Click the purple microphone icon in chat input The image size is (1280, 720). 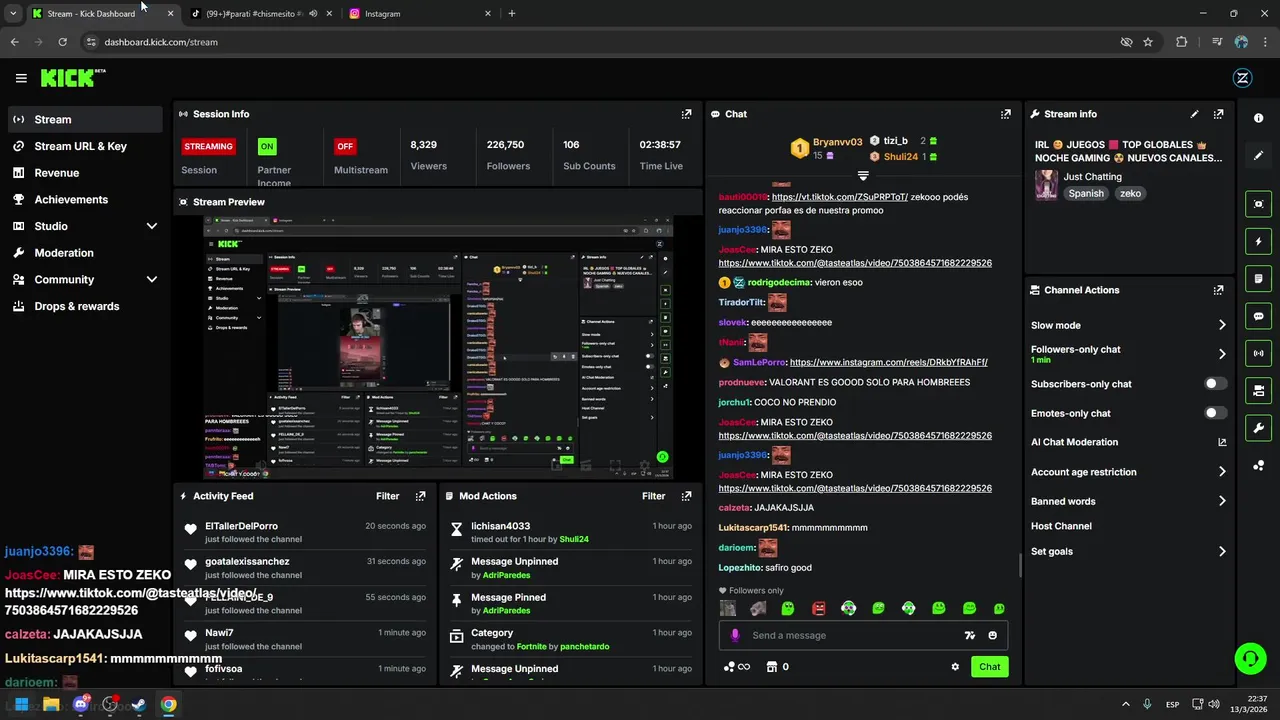(735, 635)
